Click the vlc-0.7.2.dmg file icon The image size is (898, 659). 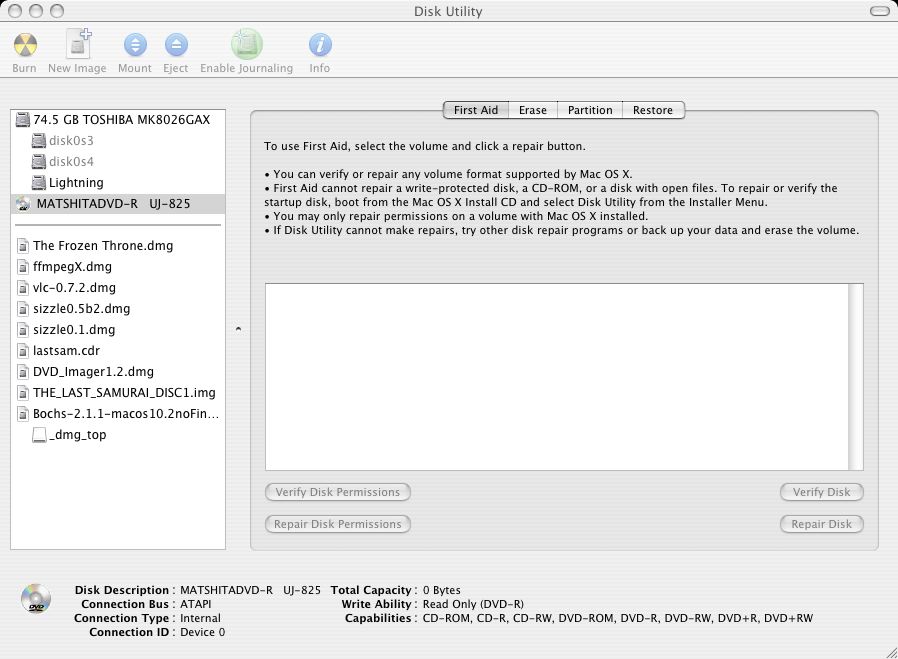pos(23,288)
